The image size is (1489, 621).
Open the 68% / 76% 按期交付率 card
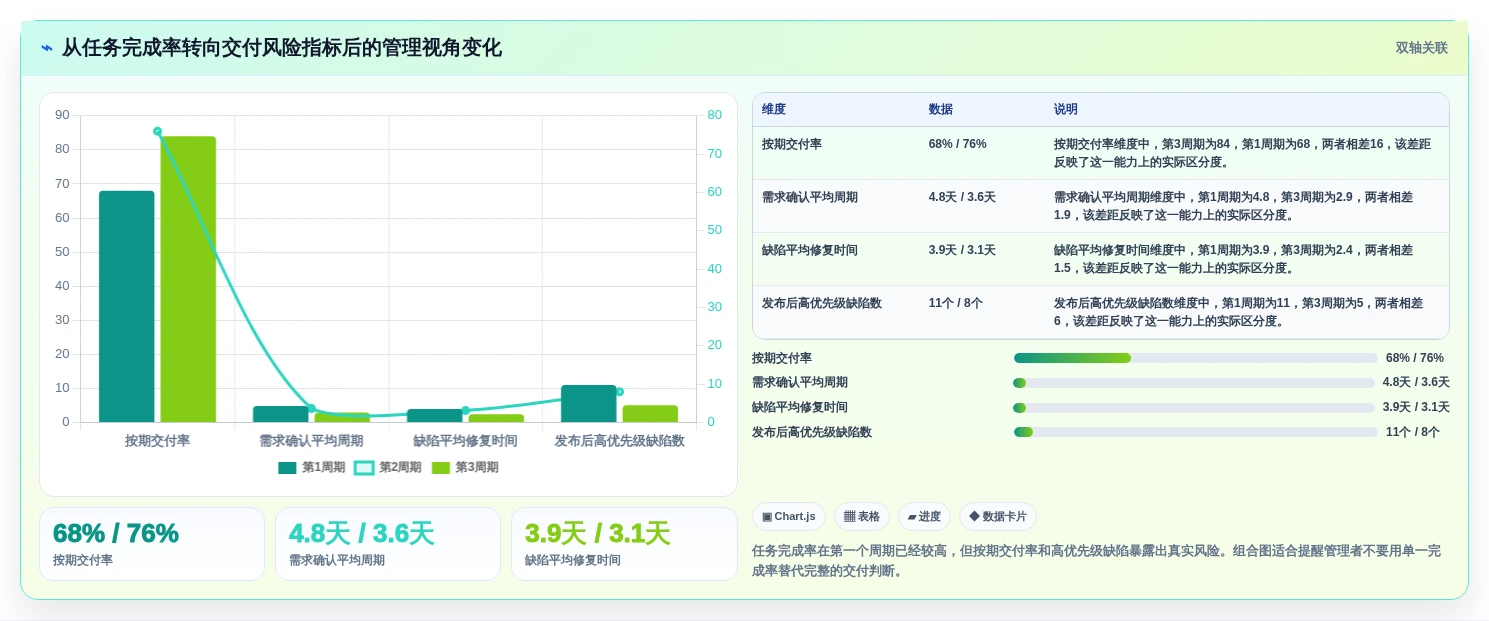point(152,544)
